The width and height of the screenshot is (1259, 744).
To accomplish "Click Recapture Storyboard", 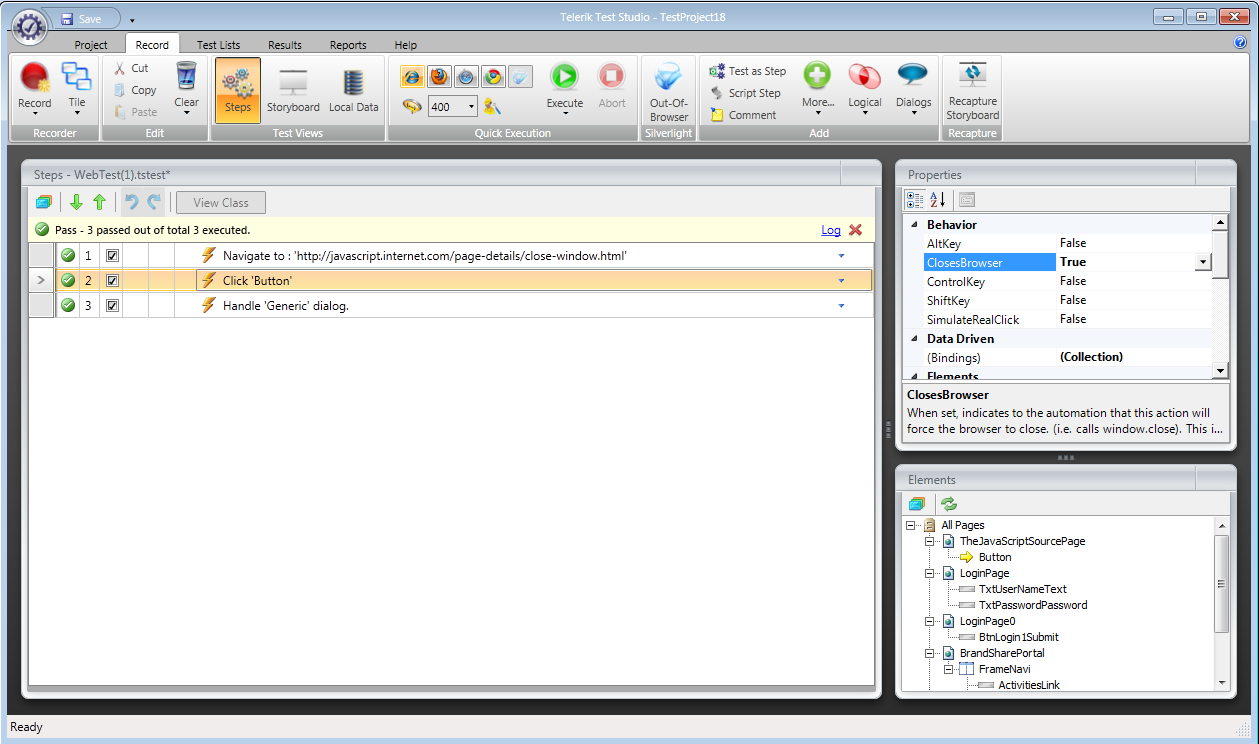I will [972, 91].
